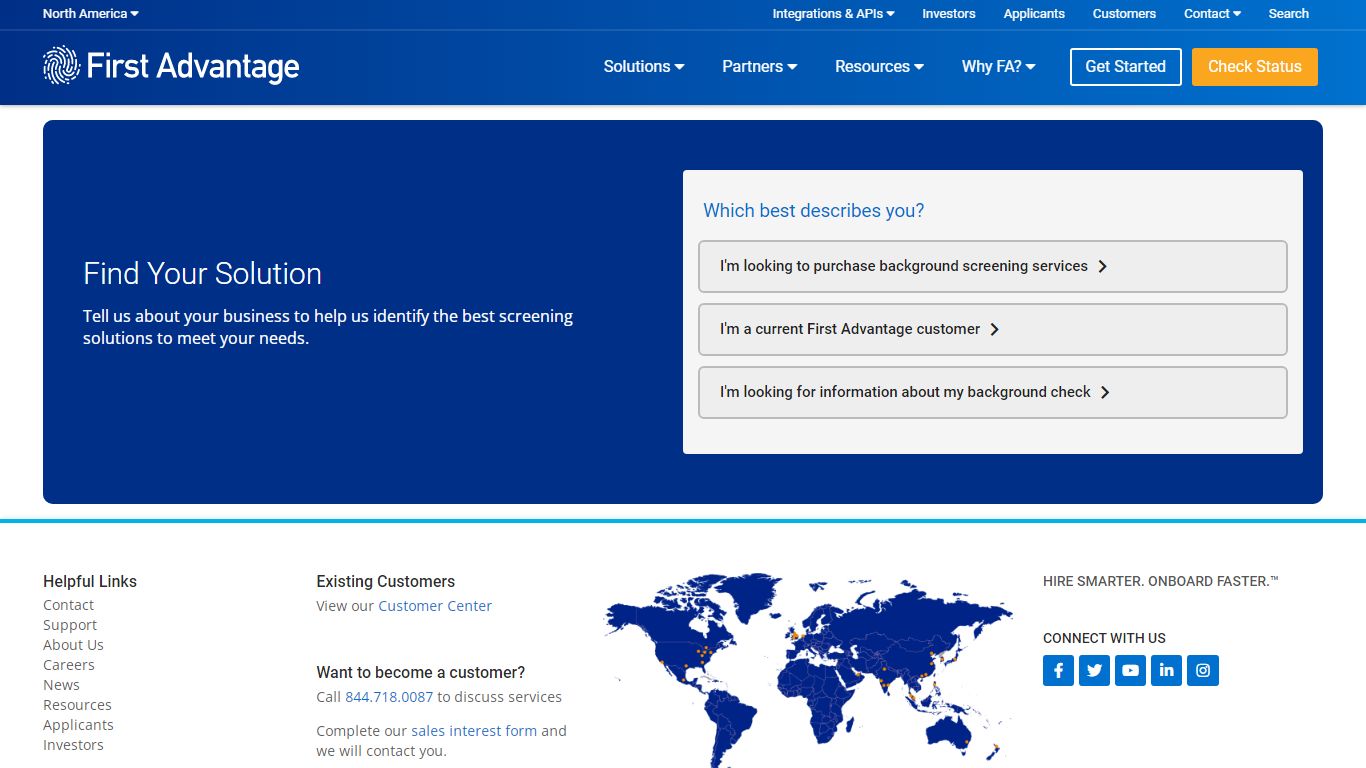Click the Check Status button

pyautogui.click(x=1255, y=67)
